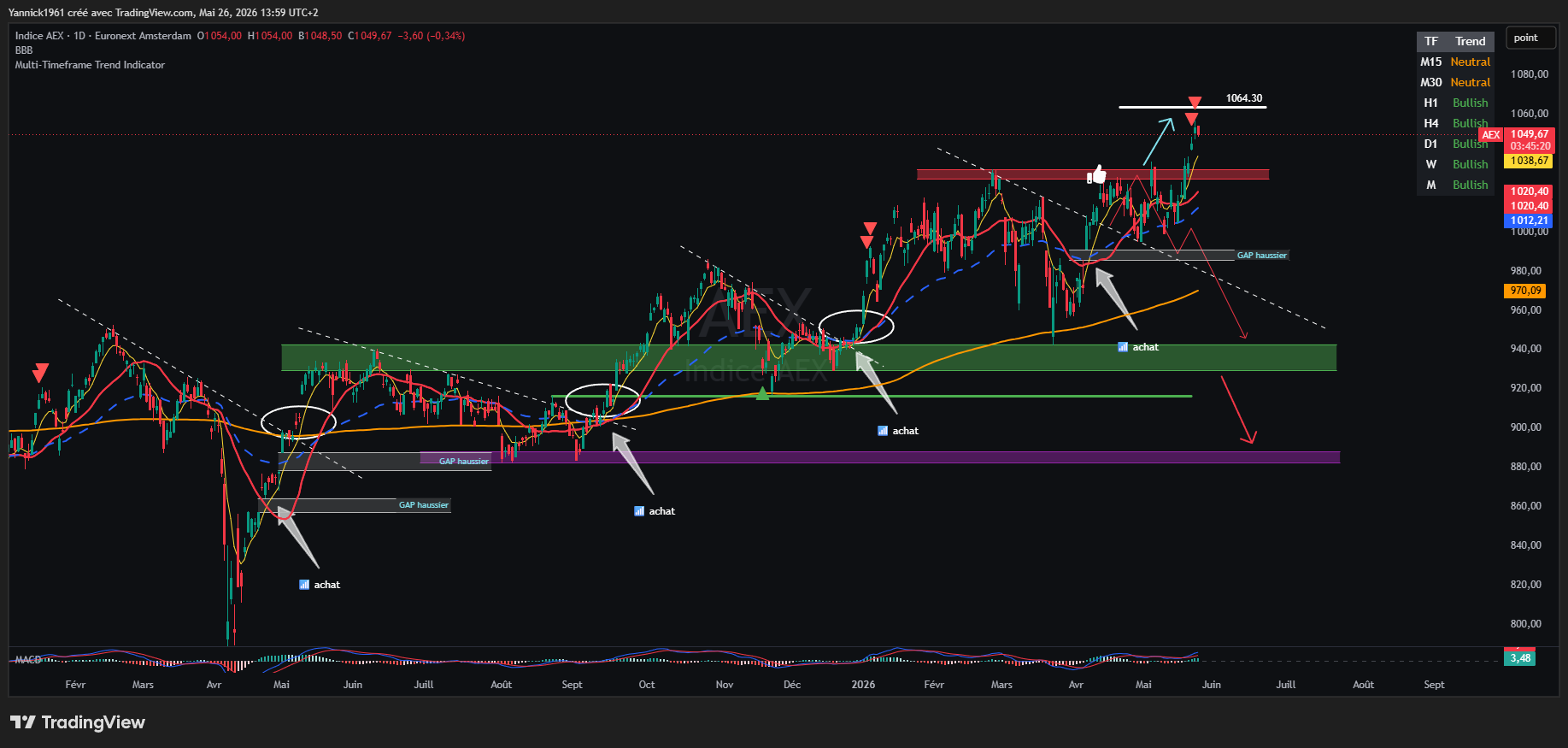Click the Nov label on the time axis
1568x748 pixels.
click(x=725, y=685)
